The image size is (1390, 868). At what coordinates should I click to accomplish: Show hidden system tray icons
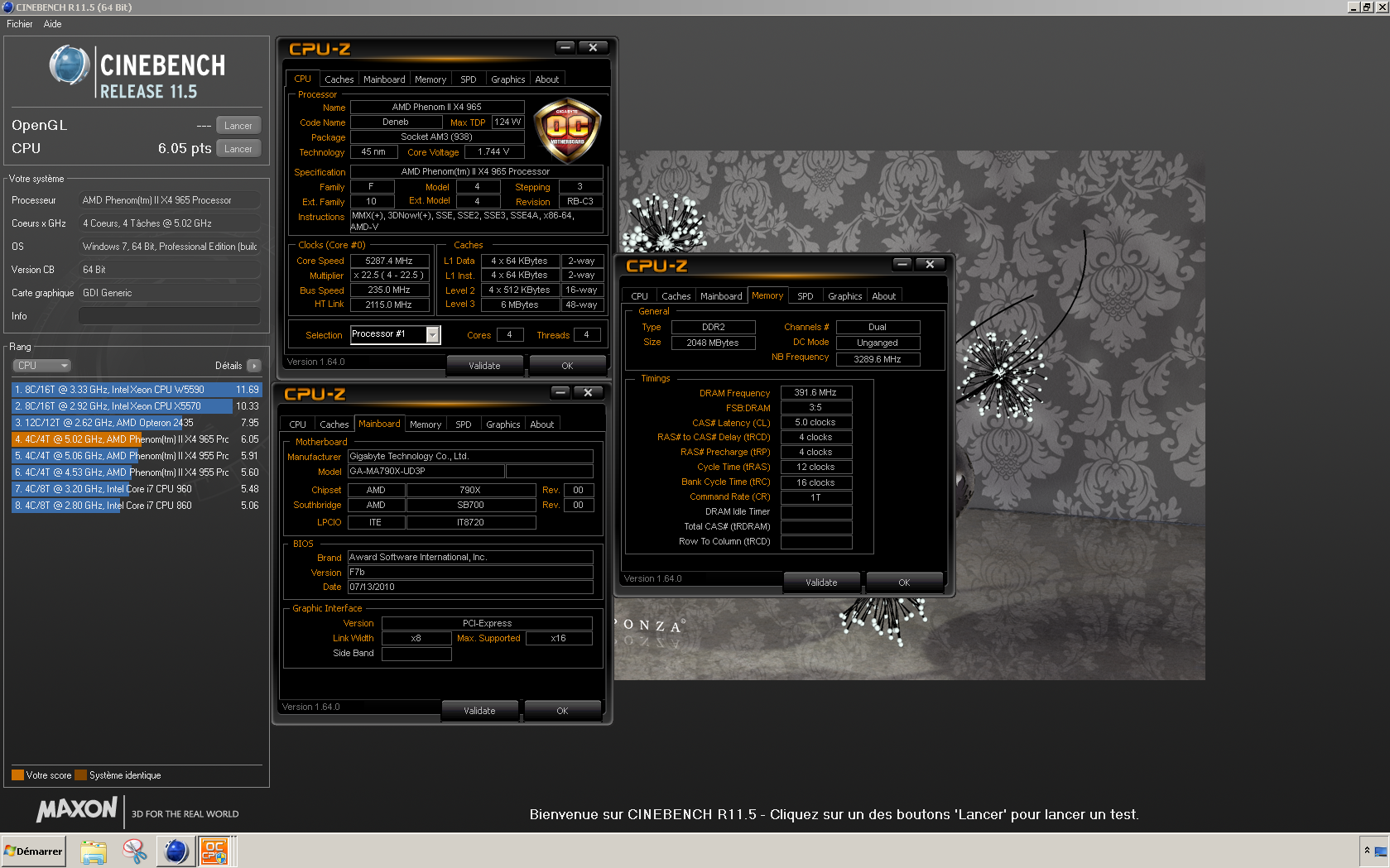coord(1367,850)
